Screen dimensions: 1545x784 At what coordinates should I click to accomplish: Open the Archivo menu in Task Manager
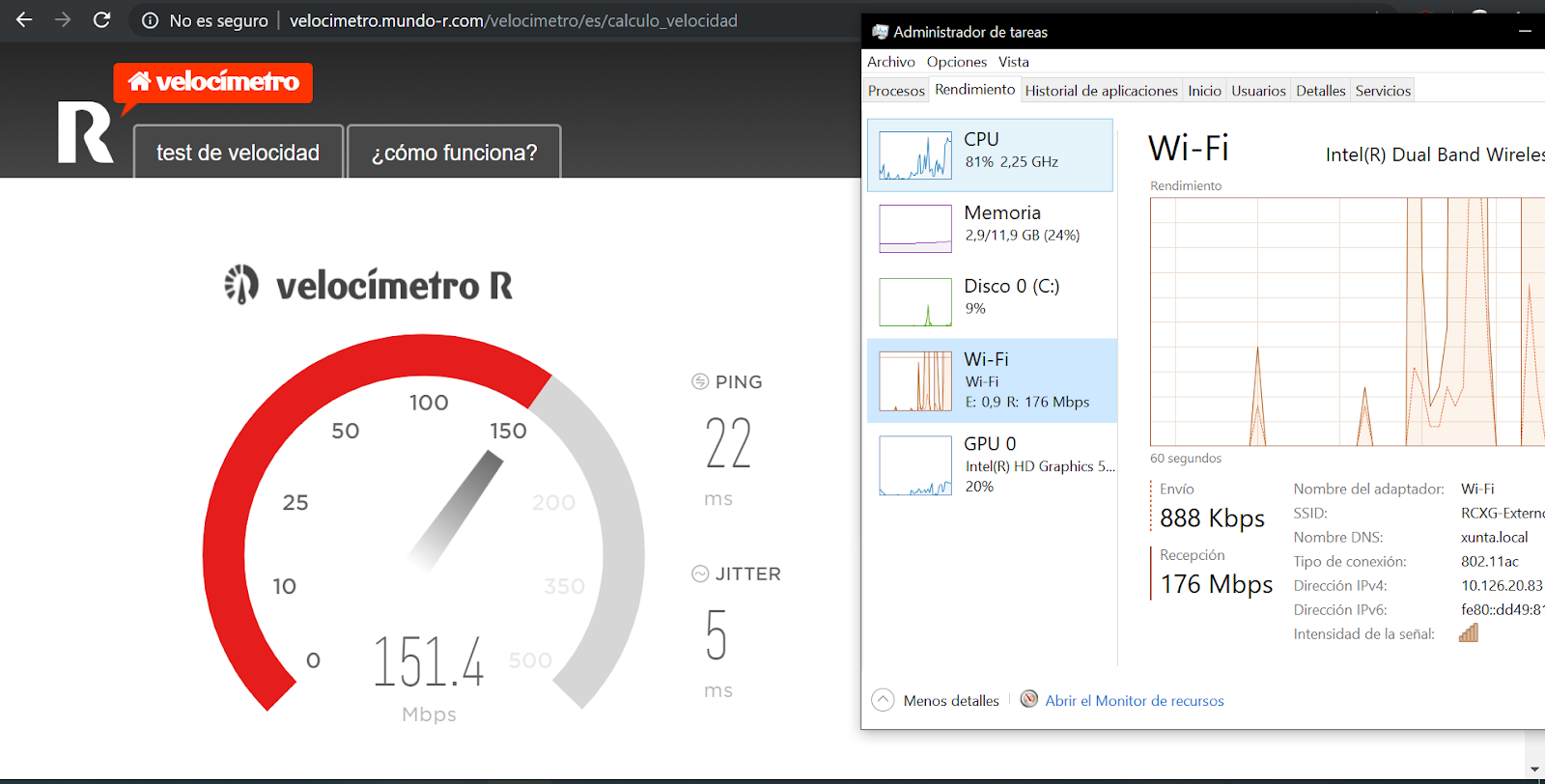point(891,62)
